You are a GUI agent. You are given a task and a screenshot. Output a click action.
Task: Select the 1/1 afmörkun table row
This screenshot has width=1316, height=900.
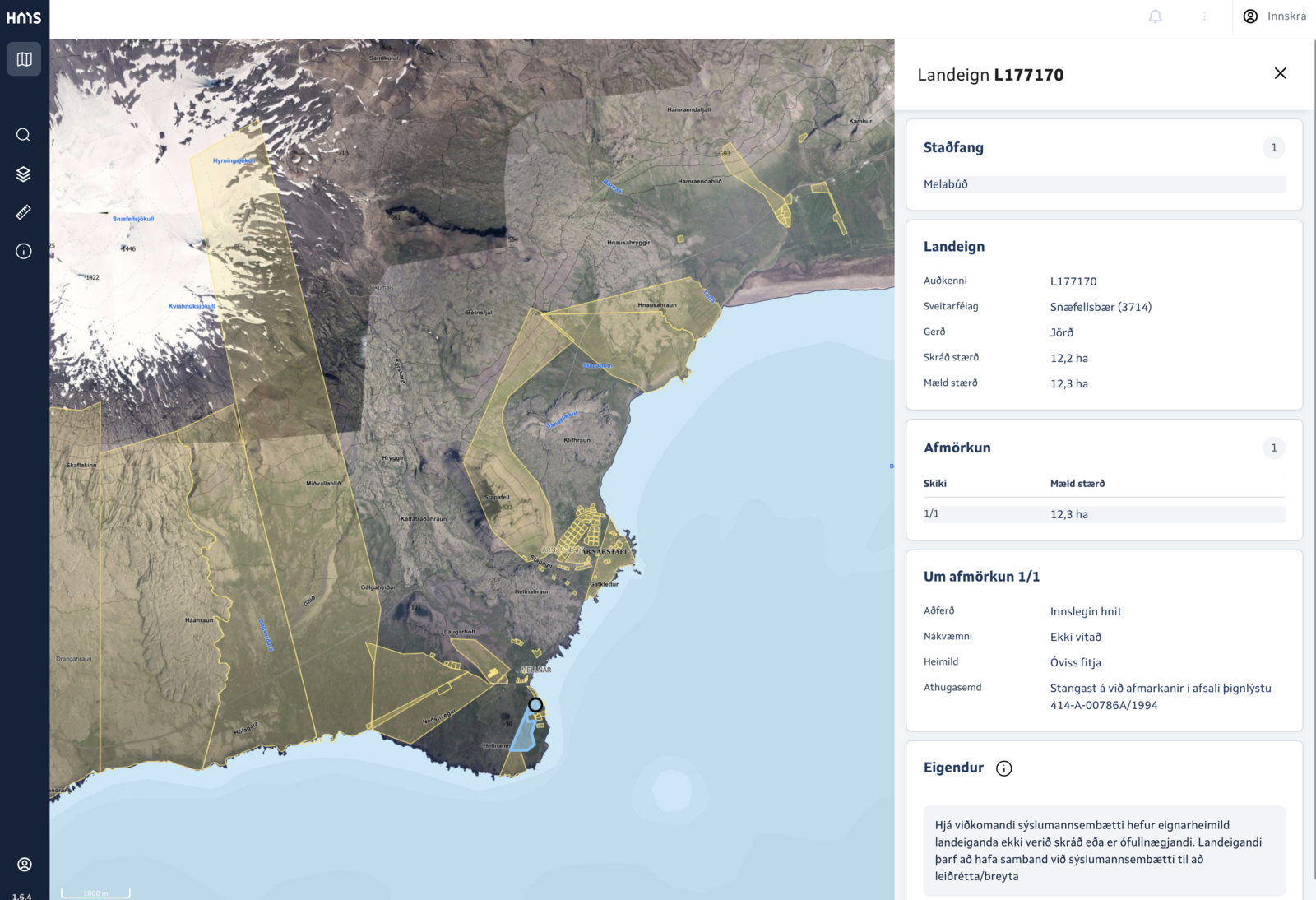(1104, 514)
